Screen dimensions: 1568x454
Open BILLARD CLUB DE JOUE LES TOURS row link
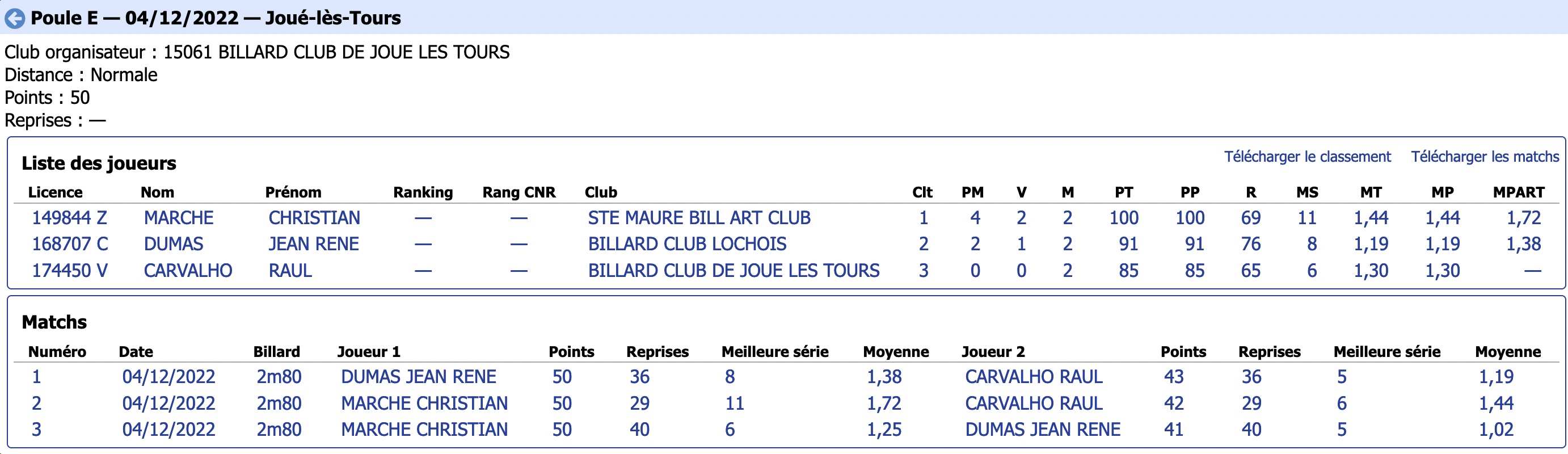[734, 271]
